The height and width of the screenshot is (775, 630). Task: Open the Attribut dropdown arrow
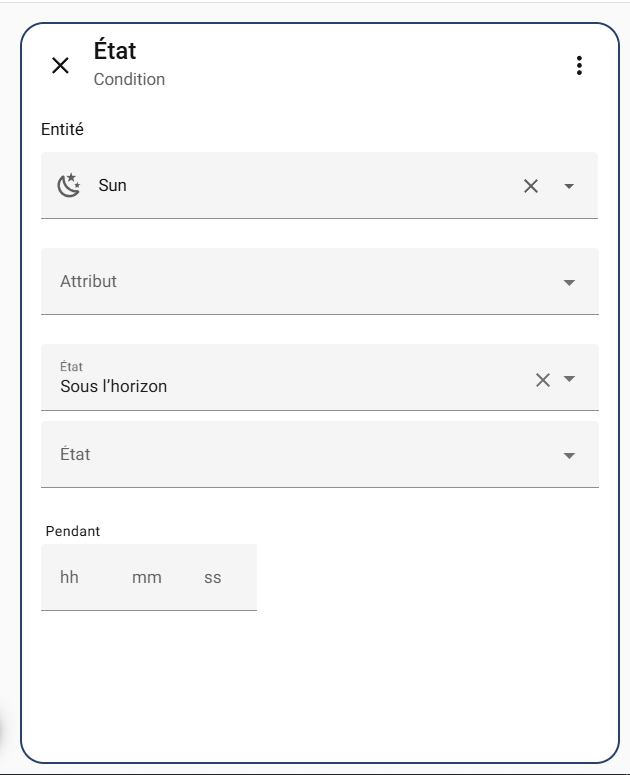coord(569,283)
